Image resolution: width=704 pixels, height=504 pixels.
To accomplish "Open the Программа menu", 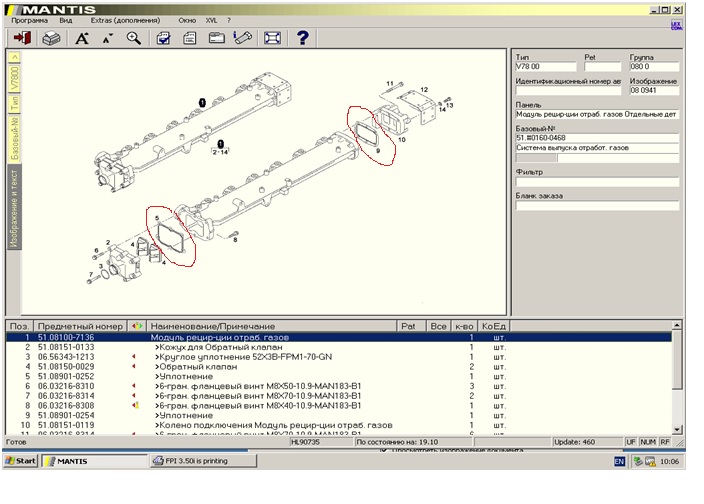I will 30,19.
